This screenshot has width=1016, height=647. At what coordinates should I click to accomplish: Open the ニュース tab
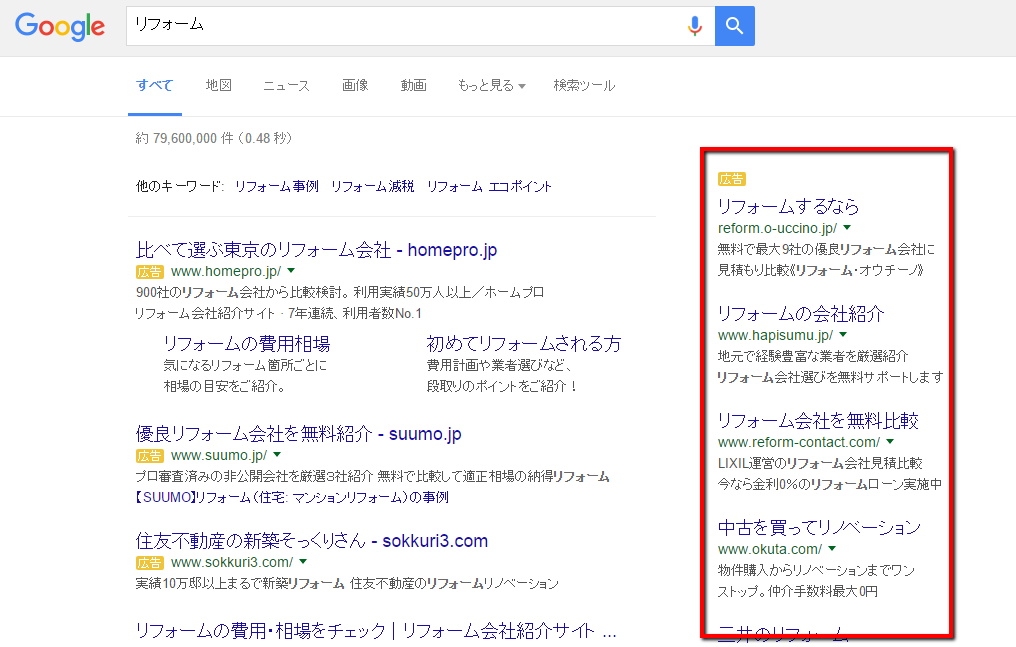tap(286, 86)
